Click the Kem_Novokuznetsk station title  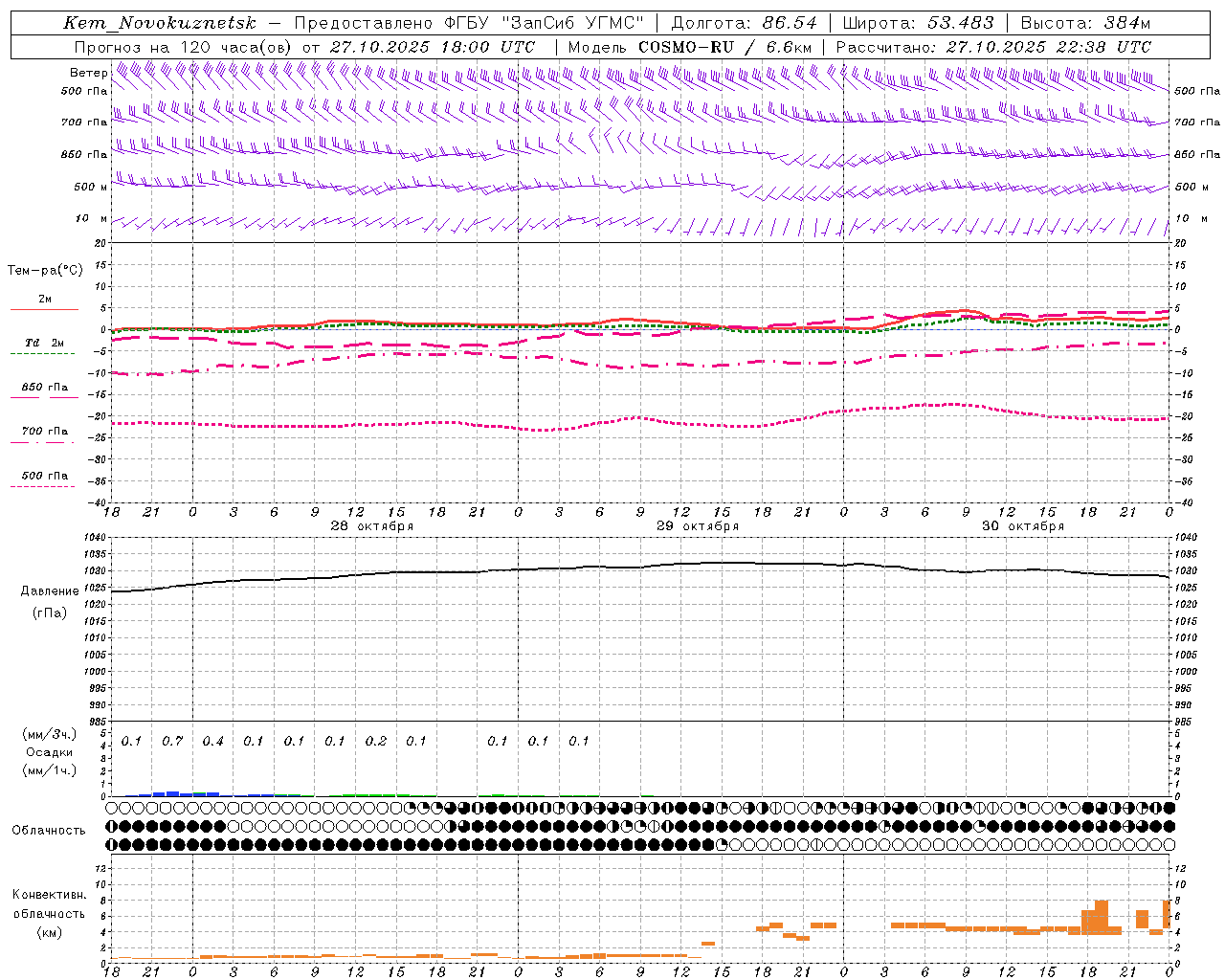(x=160, y=23)
